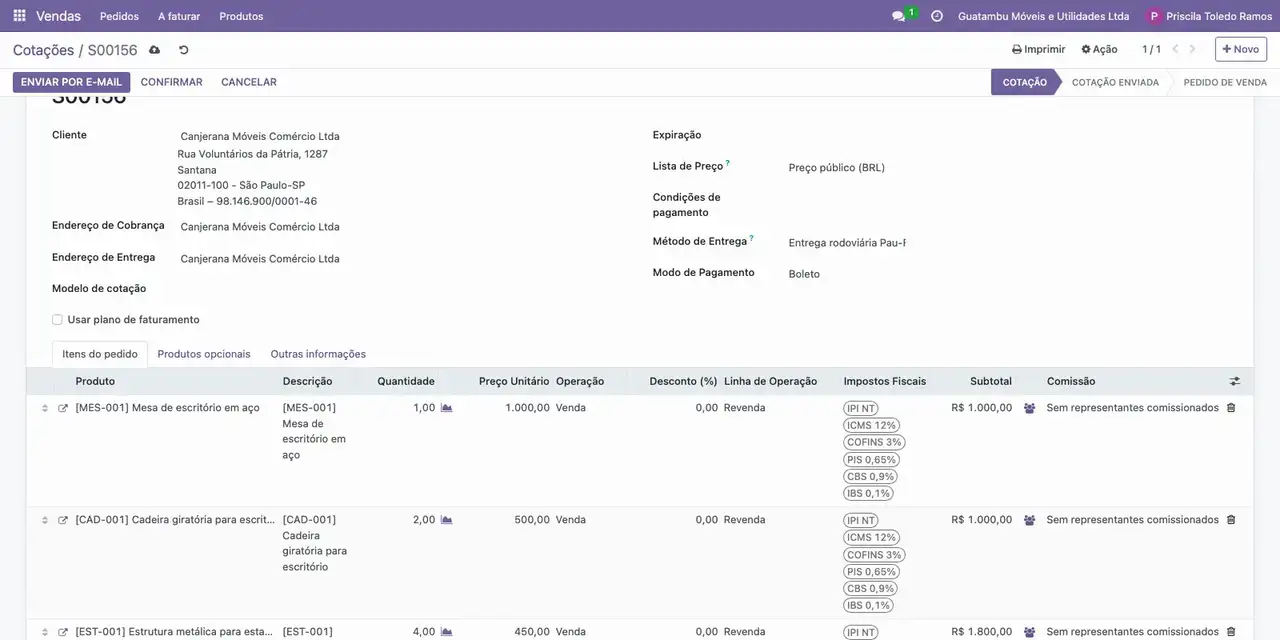Switch to Outras informações tab

click(318, 354)
